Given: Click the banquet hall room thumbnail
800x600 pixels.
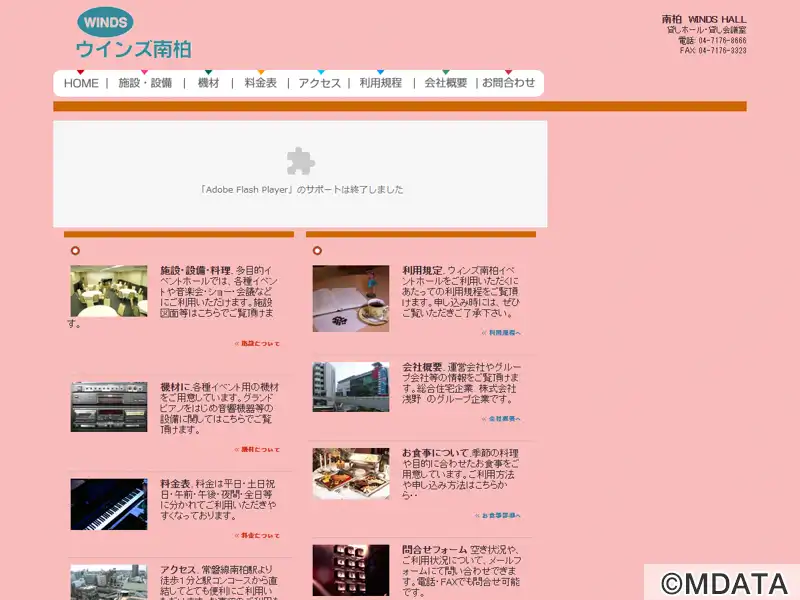Looking at the screenshot, I should tap(109, 291).
